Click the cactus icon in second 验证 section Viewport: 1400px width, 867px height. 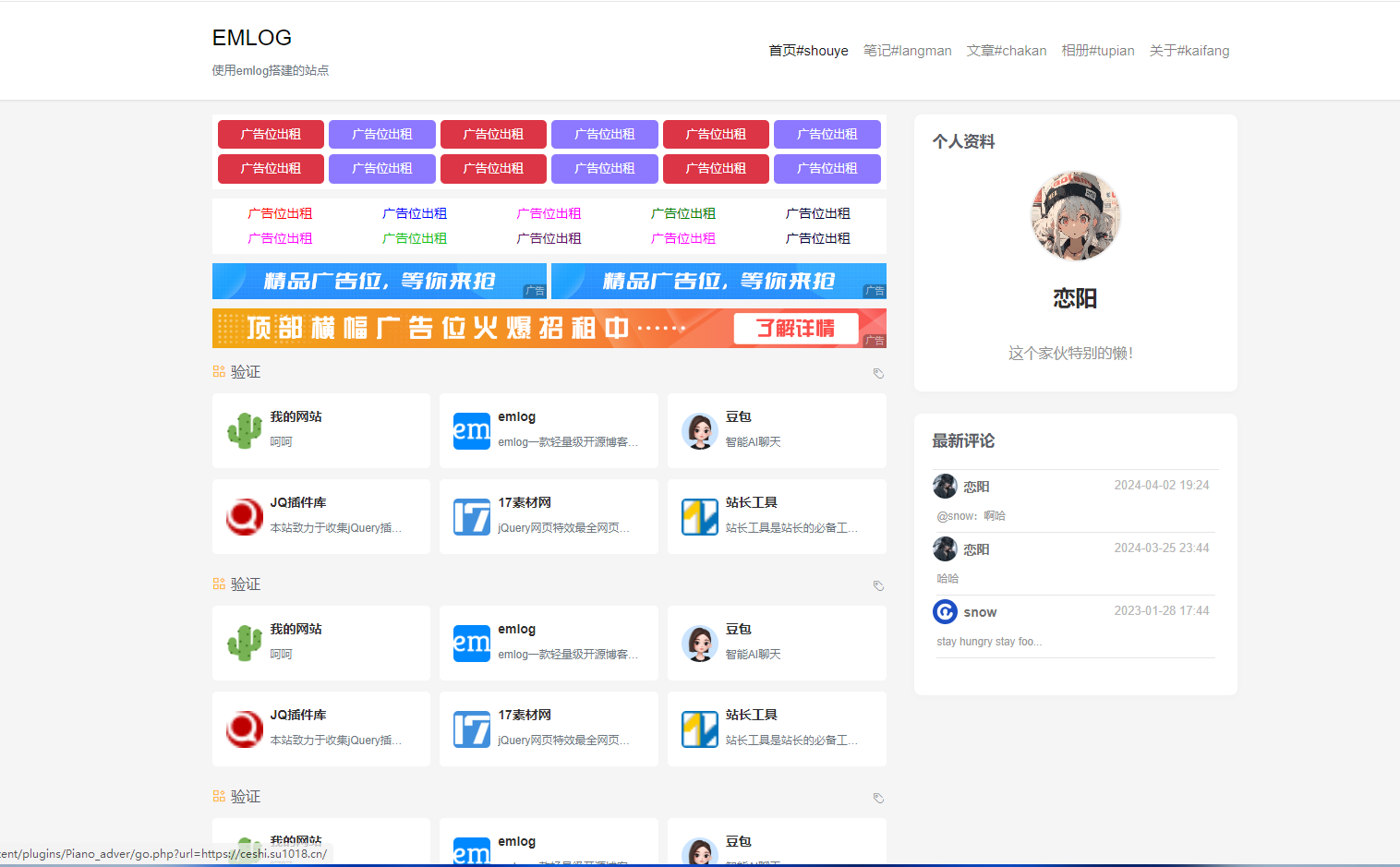pyautogui.click(x=245, y=644)
